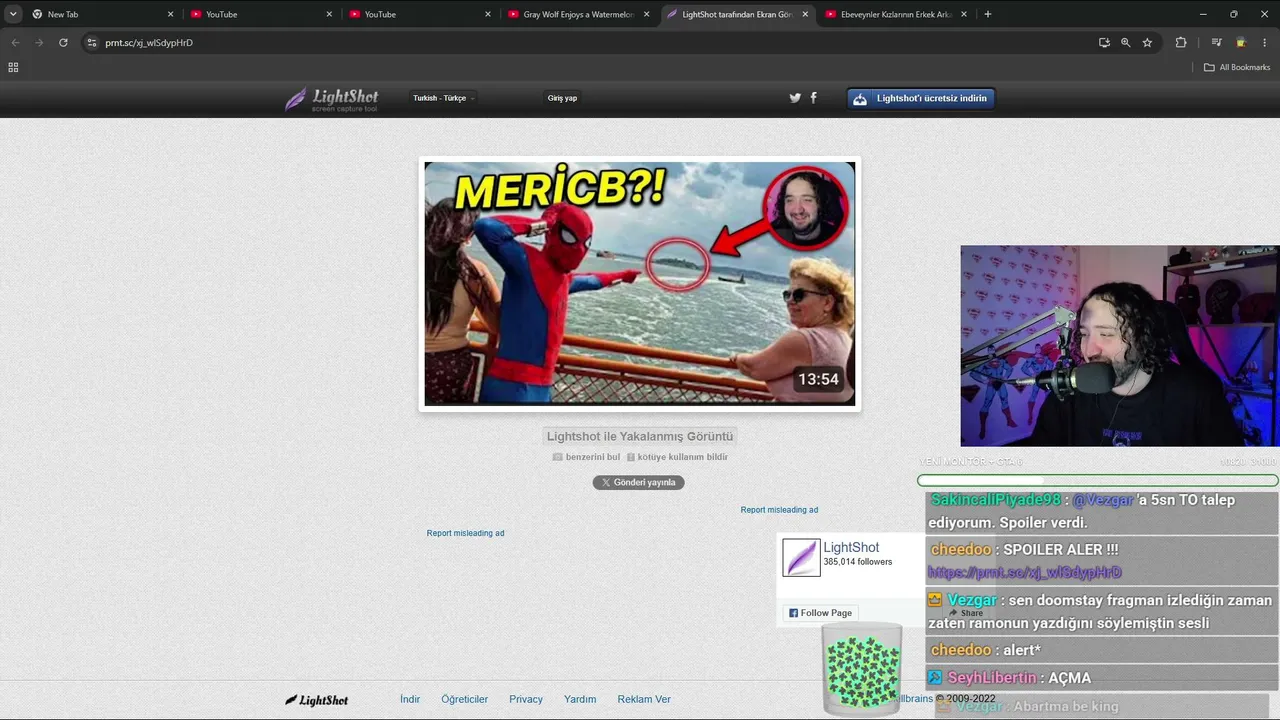The image size is (1280, 720).
Task: Close the Gray Wolf tab
Action: (x=646, y=14)
